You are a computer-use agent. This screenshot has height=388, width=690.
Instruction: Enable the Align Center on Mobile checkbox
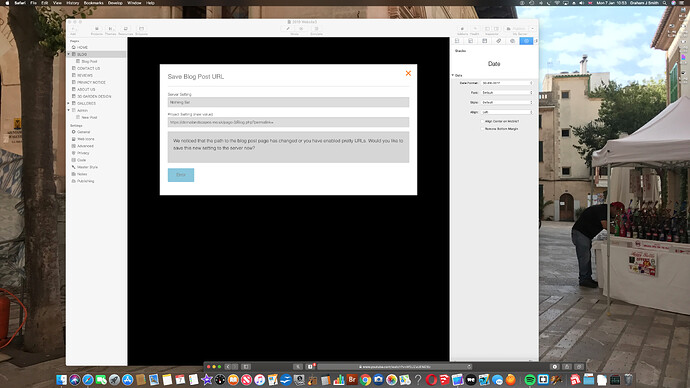pos(483,121)
